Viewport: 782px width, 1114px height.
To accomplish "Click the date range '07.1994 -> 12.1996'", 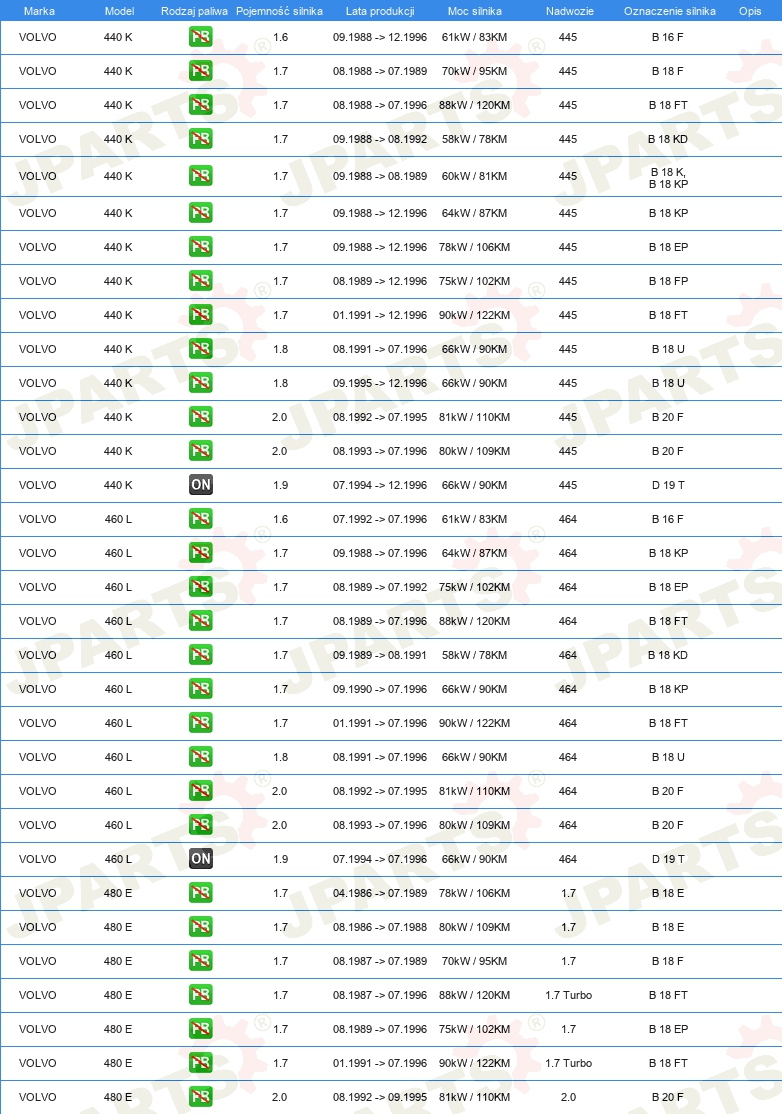I will point(380,485).
